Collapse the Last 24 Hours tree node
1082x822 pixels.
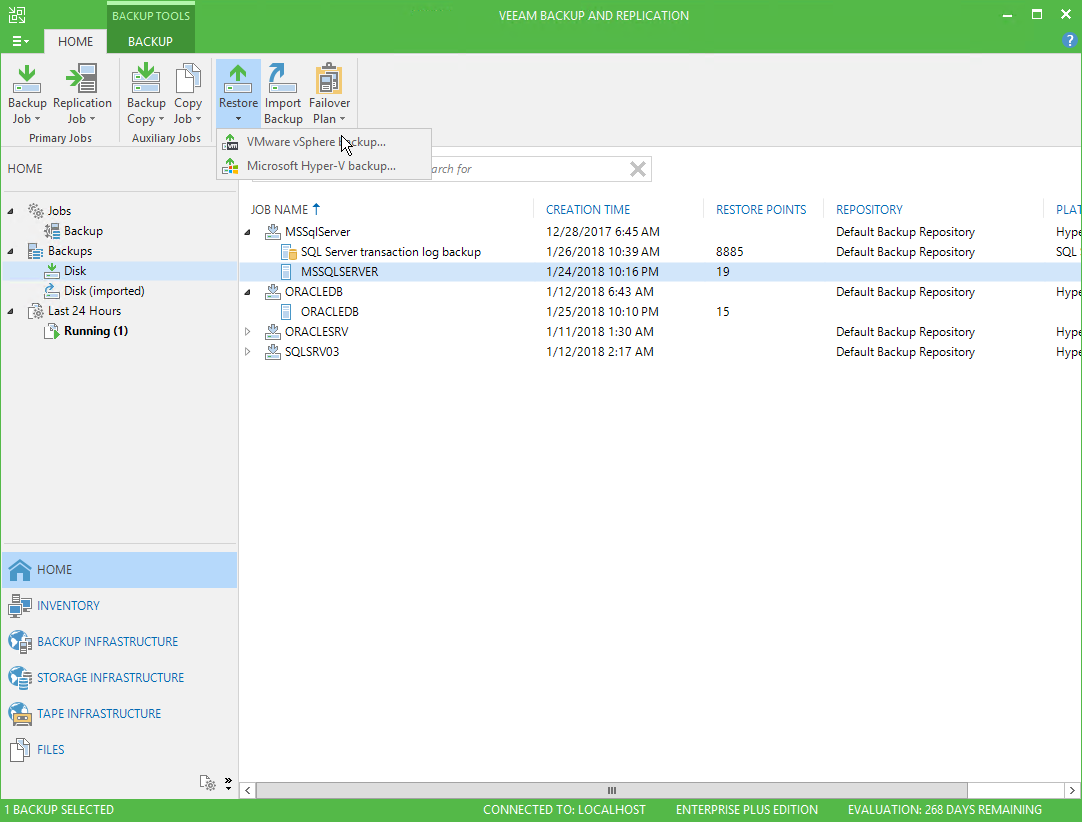10,311
